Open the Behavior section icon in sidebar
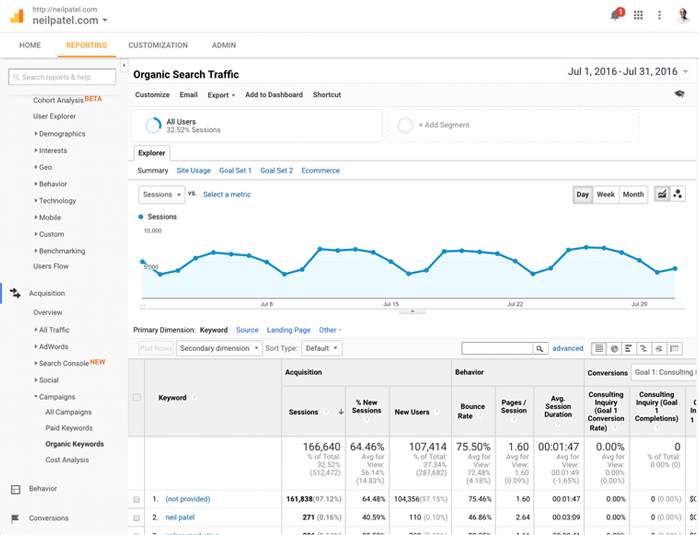699x535 pixels. 16,489
